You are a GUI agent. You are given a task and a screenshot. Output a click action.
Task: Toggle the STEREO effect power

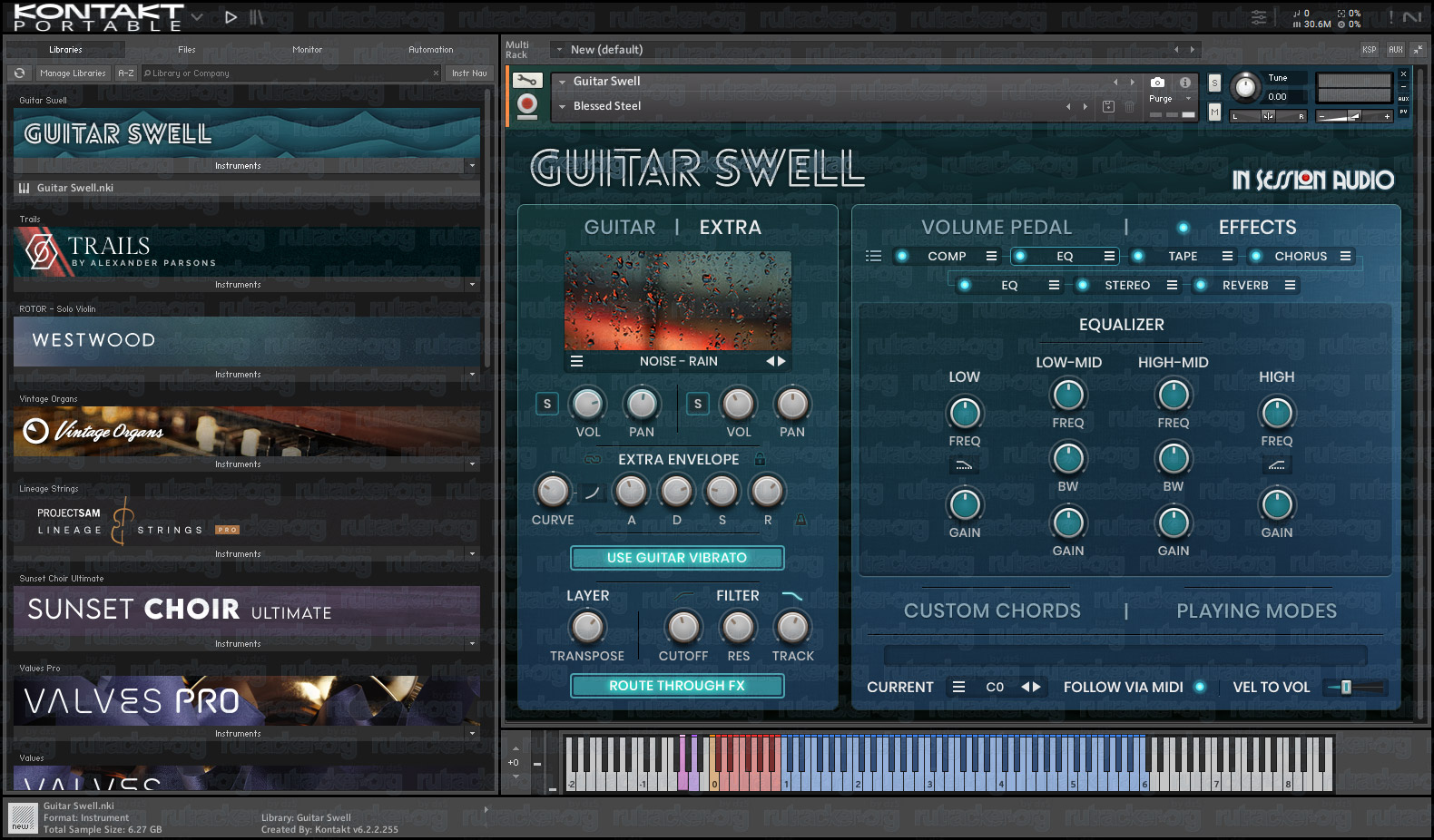[1083, 285]
